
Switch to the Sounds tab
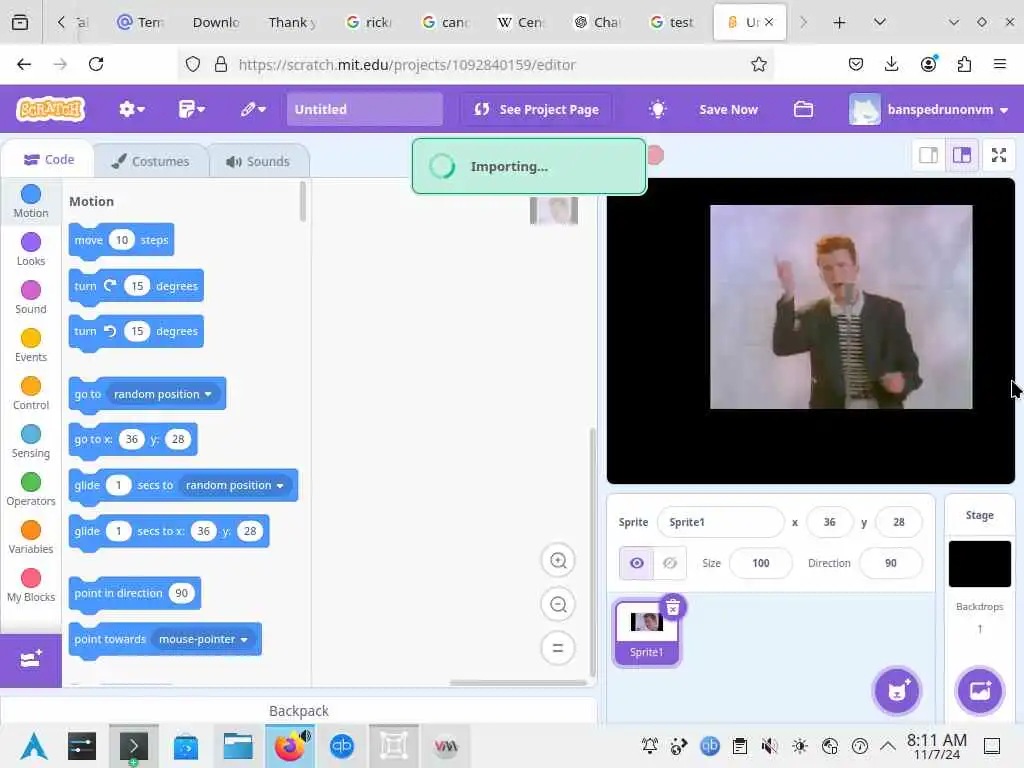tap(259, 161)
